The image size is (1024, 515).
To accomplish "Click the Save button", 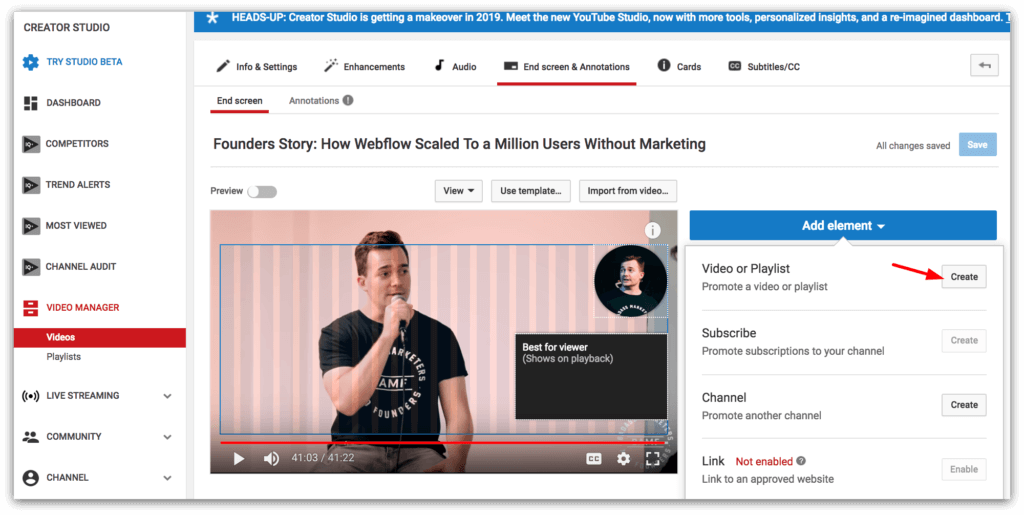I will click(978, 145).
